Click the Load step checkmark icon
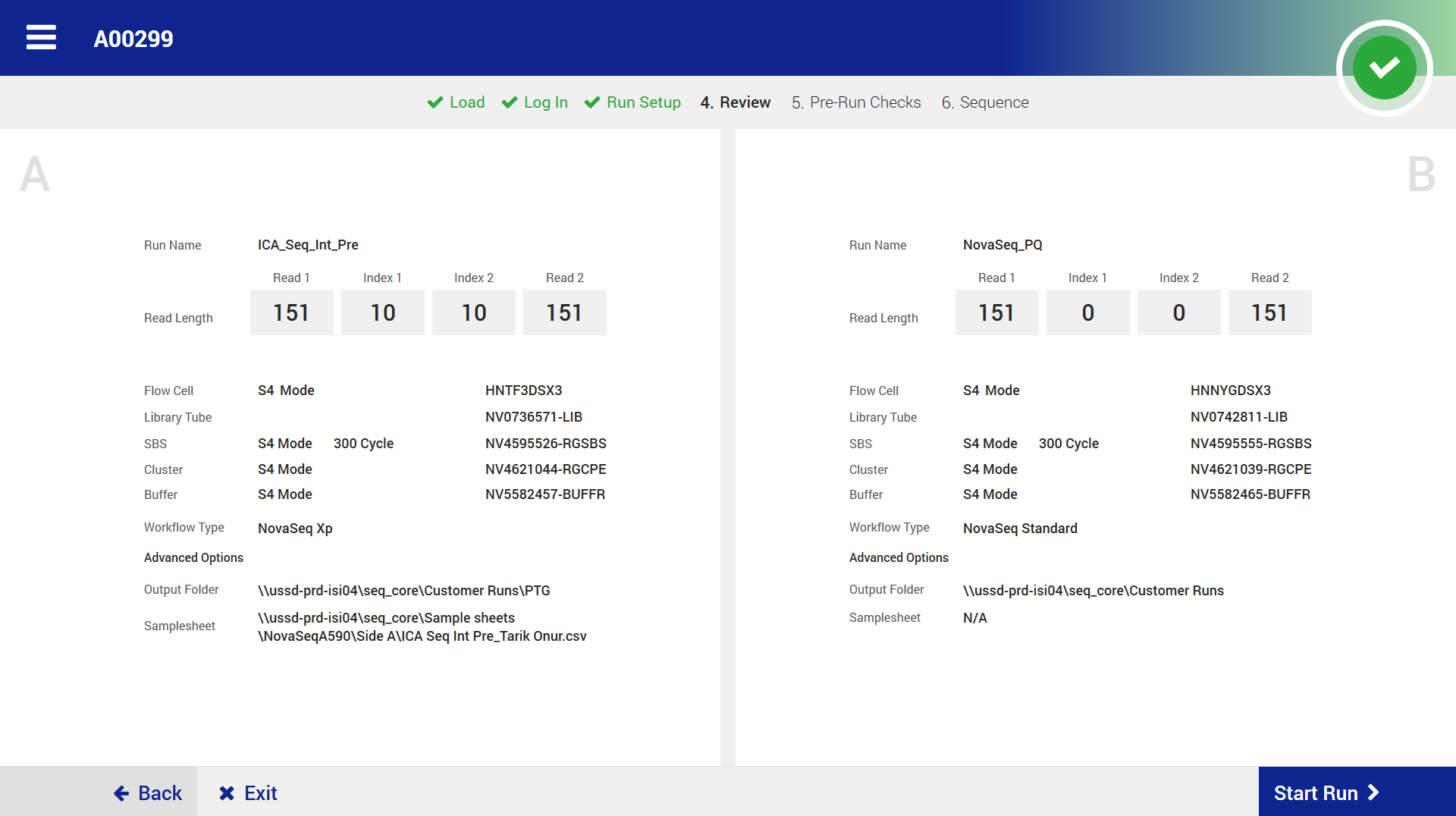 tap(435, 102)
